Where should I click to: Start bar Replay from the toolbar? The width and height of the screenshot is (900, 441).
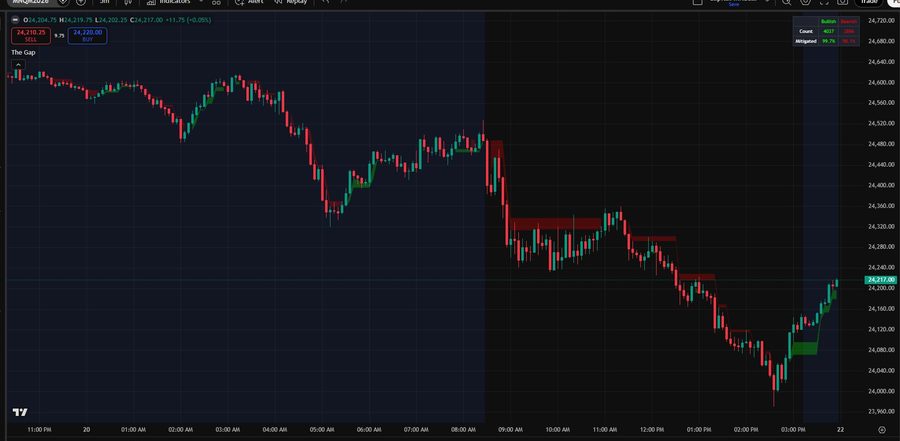pos(291,2)
